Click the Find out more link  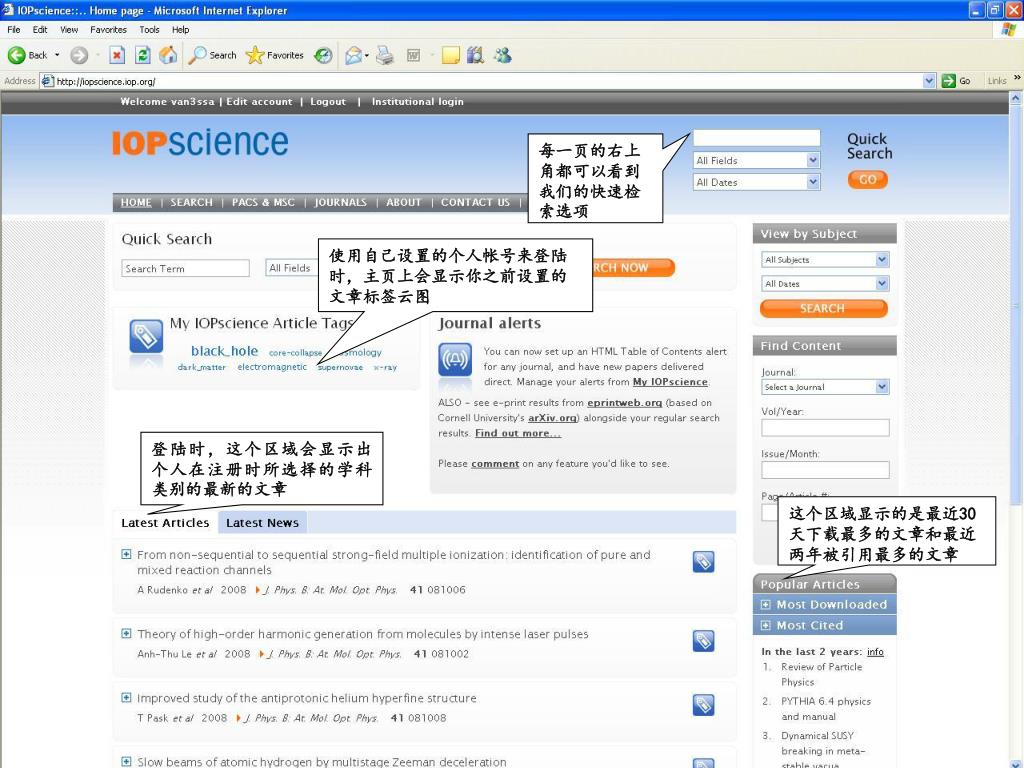click(x=517, y=433)
